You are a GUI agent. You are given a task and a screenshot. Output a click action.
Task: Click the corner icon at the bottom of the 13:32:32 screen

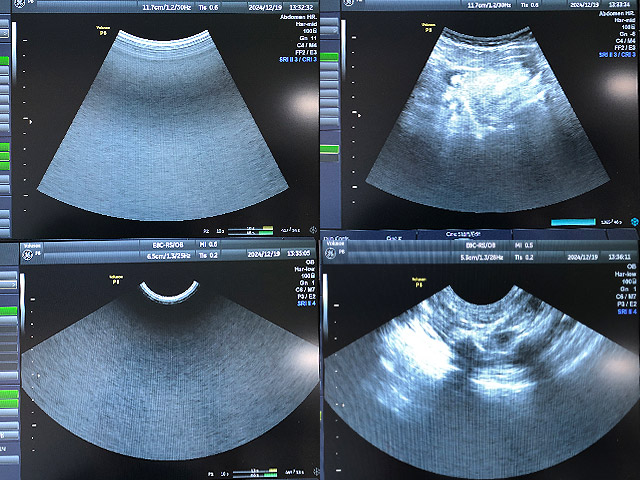313,230
